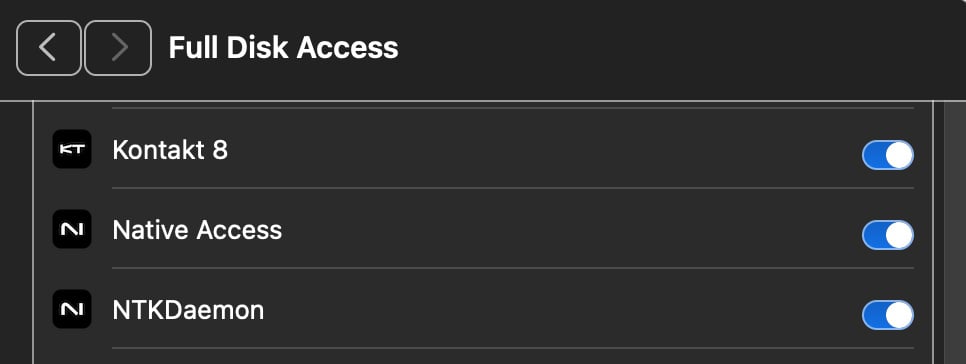This screenshot has width=966, height=364.
Task: Click the white knob of Kontakt 8 switch
Action: [x=899, y=155]
